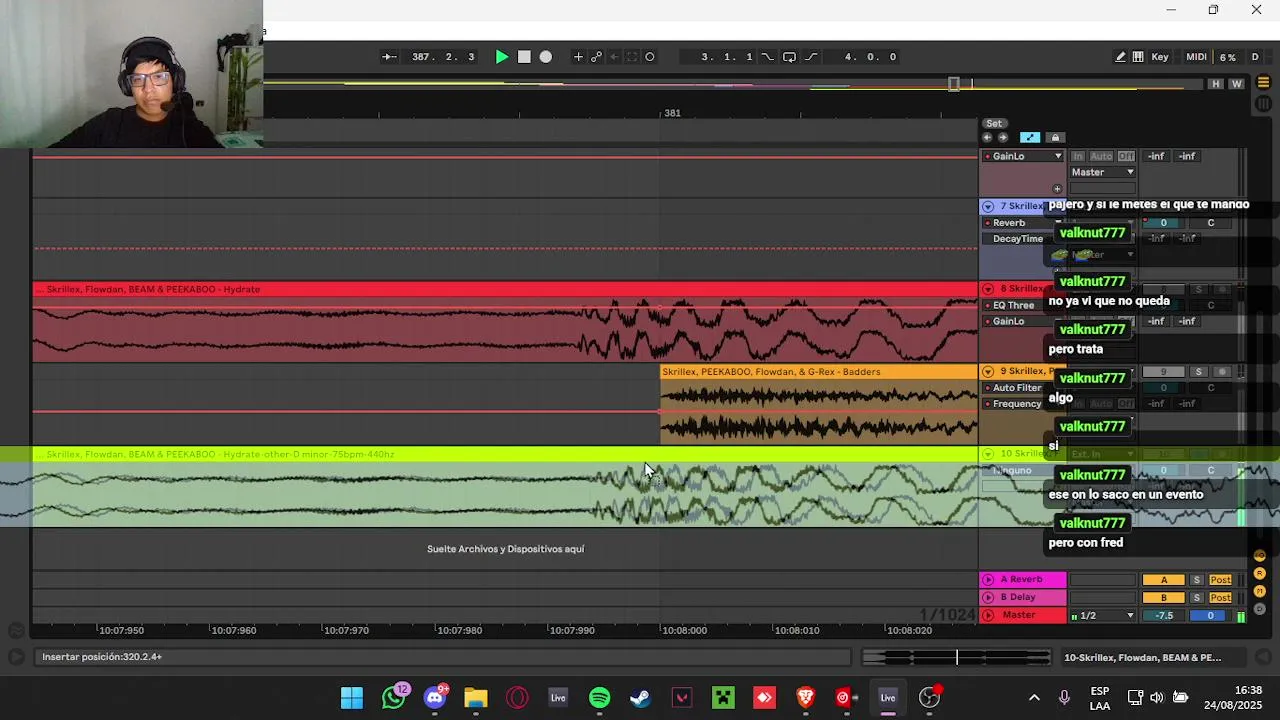
Task: Click B Delay return track name
Action: (x=1019, y=597)
